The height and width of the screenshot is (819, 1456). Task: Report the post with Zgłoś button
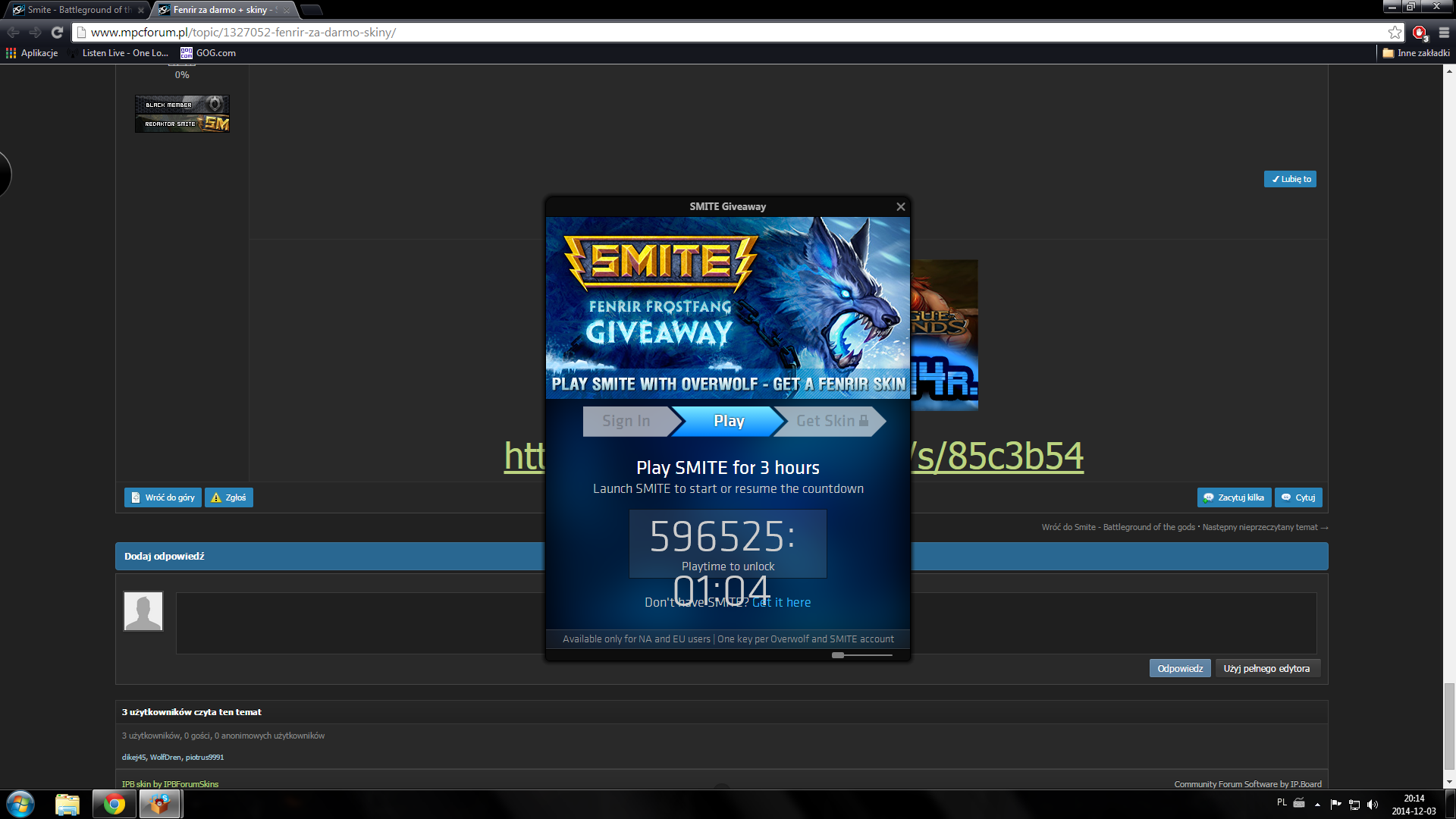[229, 498]
